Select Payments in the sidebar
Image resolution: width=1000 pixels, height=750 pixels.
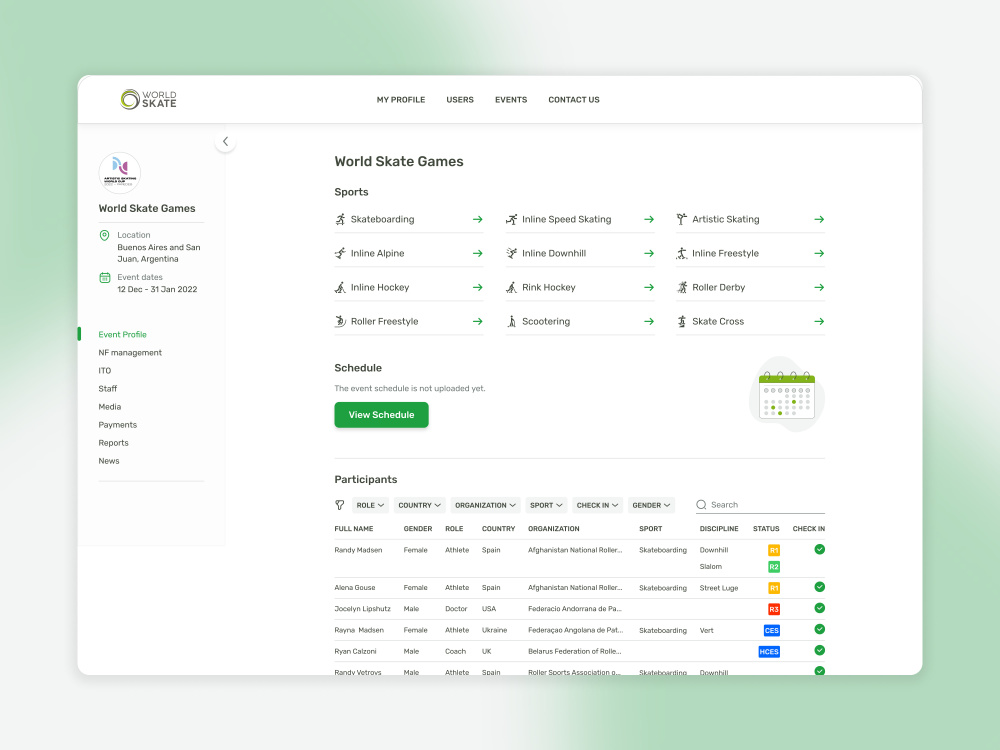[117, 425]
